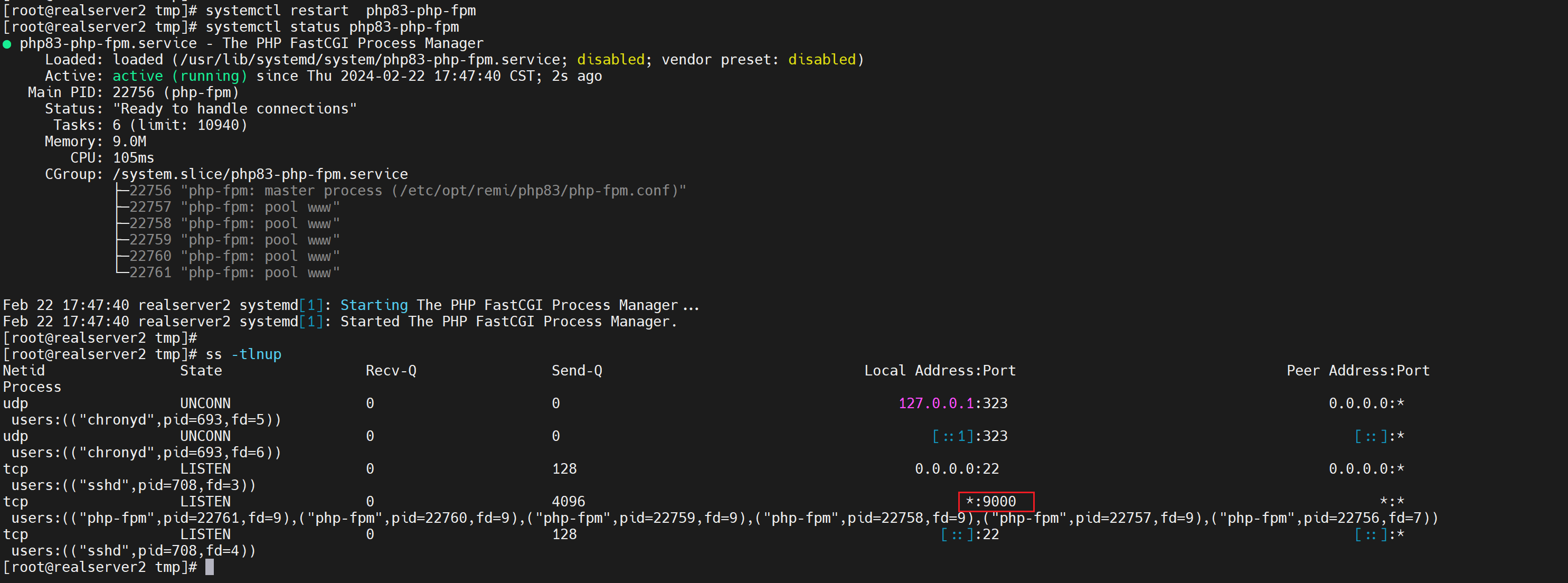Click the terminal cursor block at prompt
The height and width of the screenshot is (583, 1568).
[x=210, y=567]
